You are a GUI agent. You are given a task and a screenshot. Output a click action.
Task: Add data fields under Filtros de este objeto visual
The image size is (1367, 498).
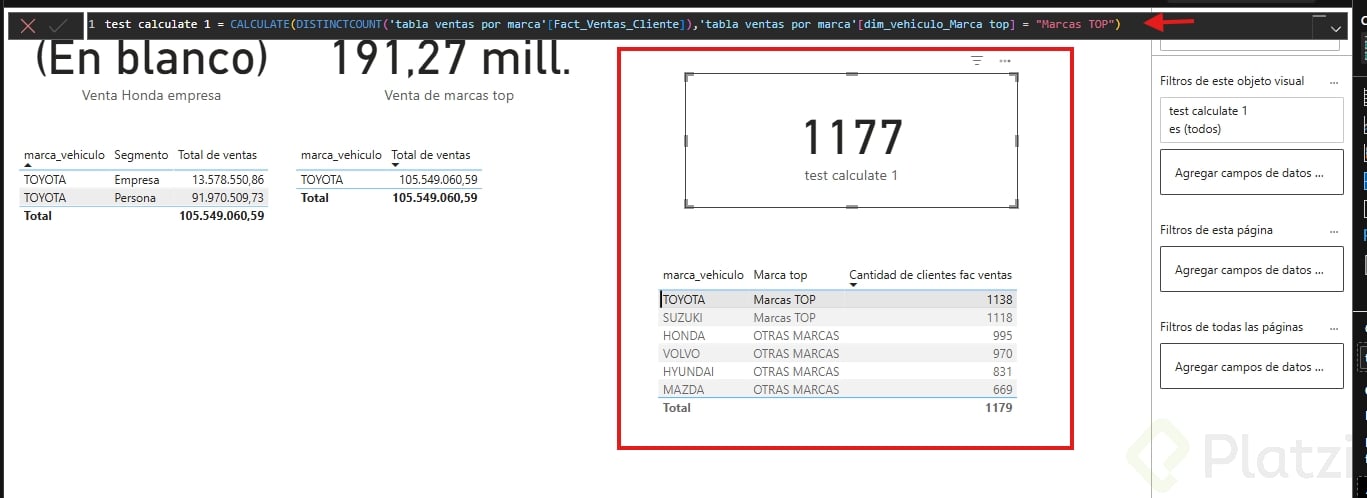(1251, 173)
